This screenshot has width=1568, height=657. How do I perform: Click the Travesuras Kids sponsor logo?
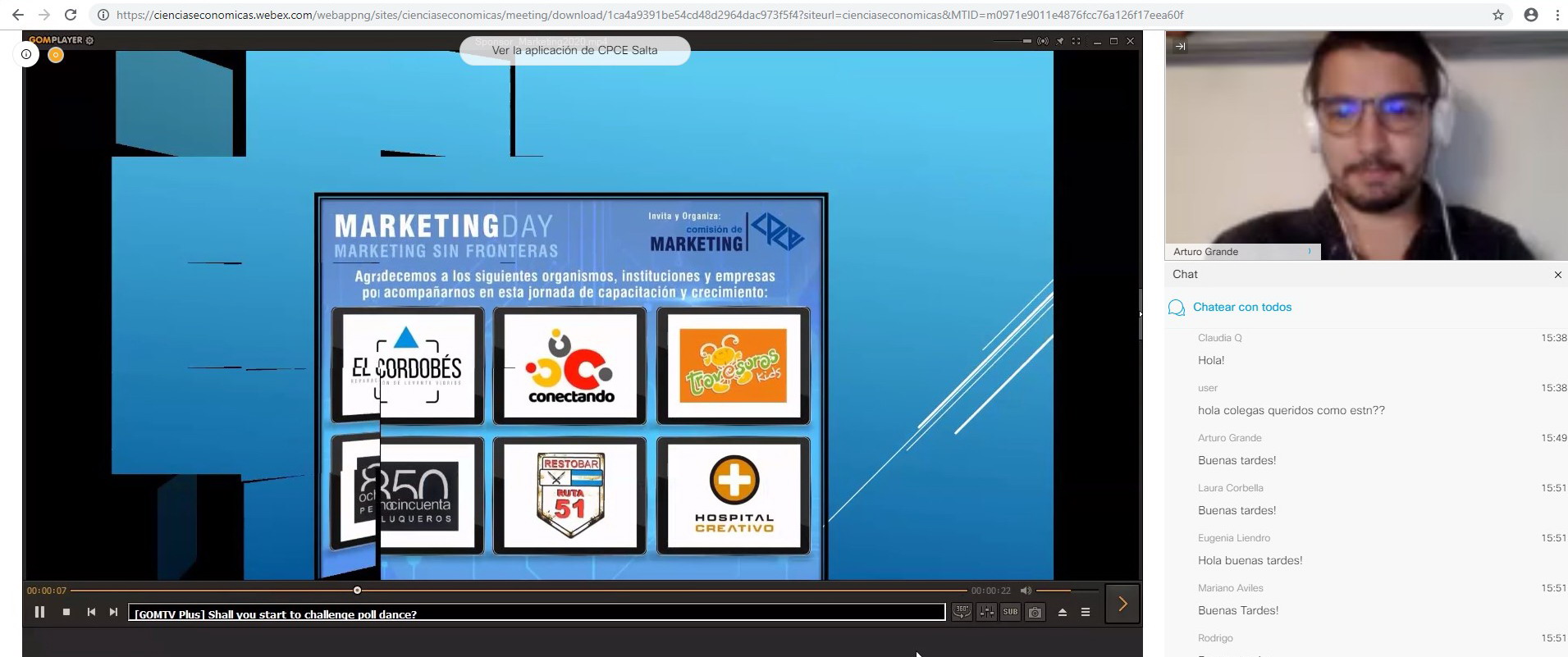(x=734, y=366)
